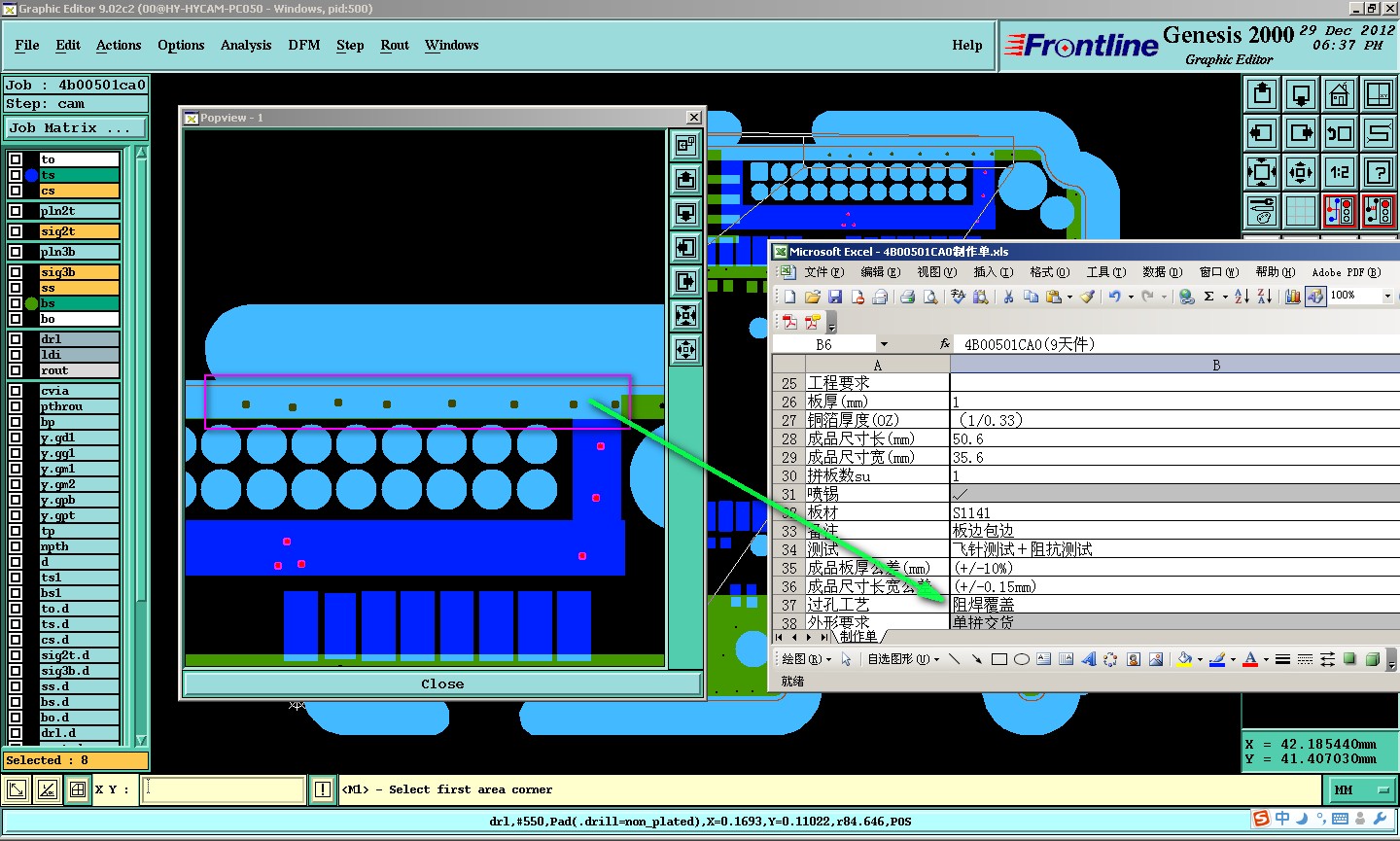1400x841 pixels.
Task: Click the S-shaped snake path icon
Action: [x=1379, y=133]
